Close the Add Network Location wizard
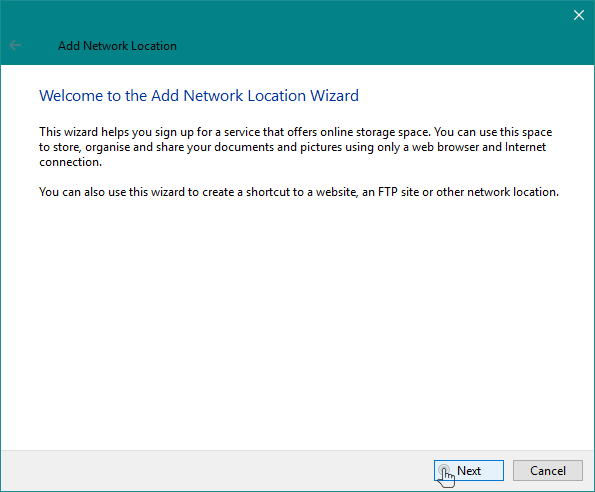 coord(579,15)
